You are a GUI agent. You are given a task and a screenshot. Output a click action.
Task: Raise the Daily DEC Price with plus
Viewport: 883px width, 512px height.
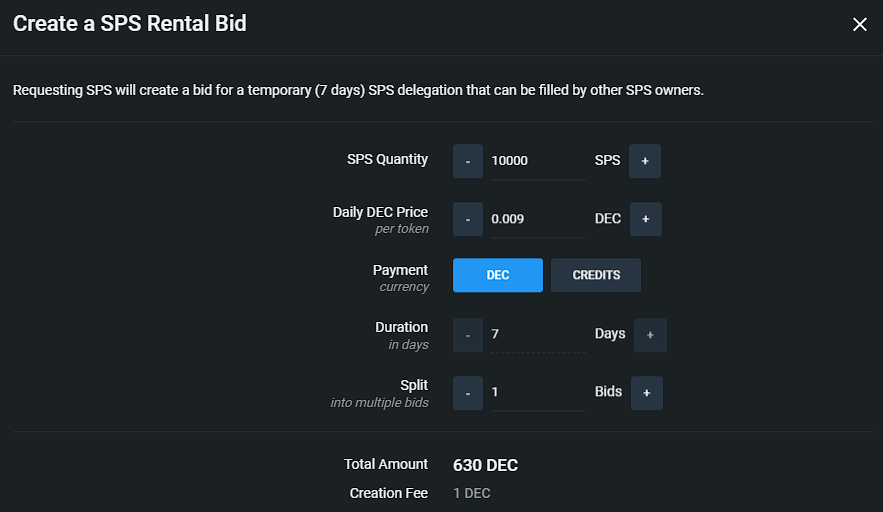645,219
